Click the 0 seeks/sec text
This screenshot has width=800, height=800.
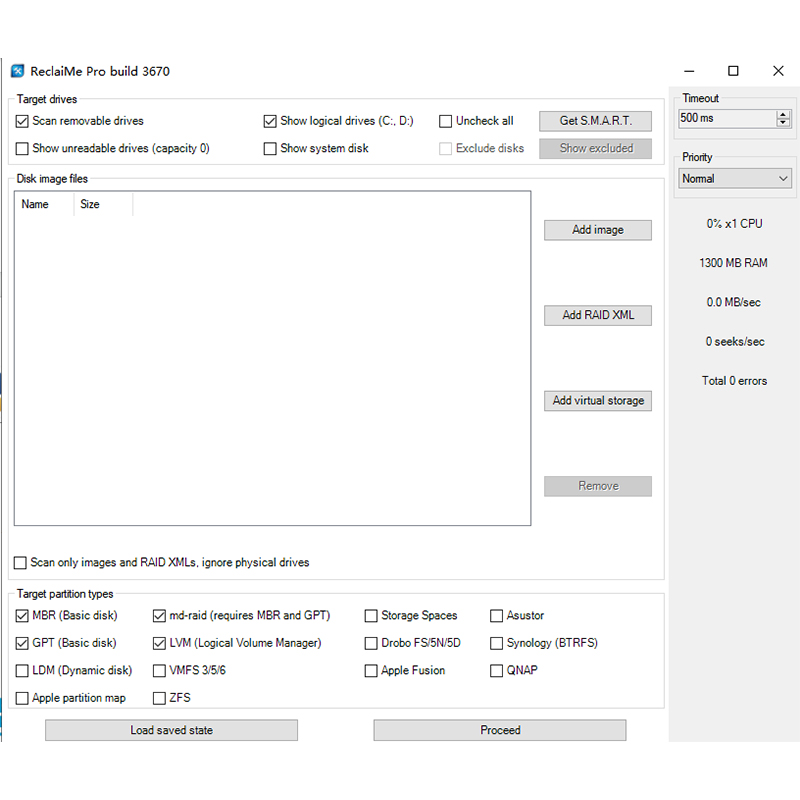click(735, 342)
